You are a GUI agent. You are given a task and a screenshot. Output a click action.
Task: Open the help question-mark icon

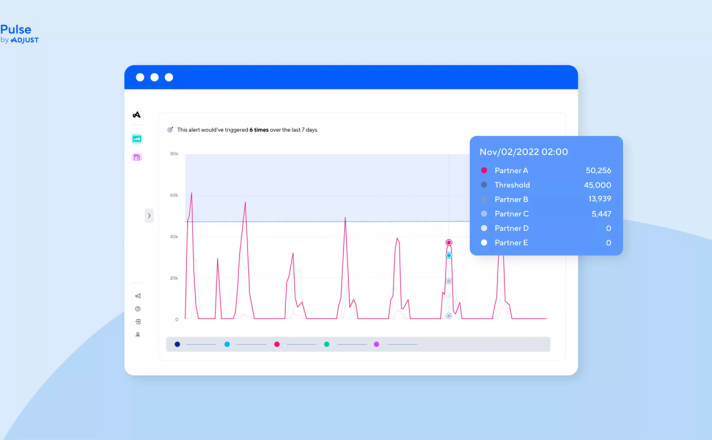coord(138,309)
